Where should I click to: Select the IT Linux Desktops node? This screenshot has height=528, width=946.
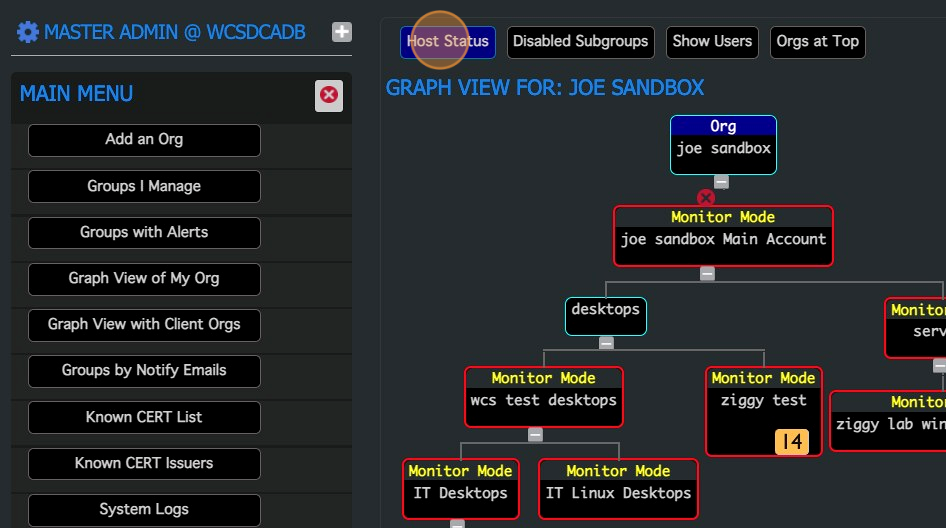[x=618, y=489]
